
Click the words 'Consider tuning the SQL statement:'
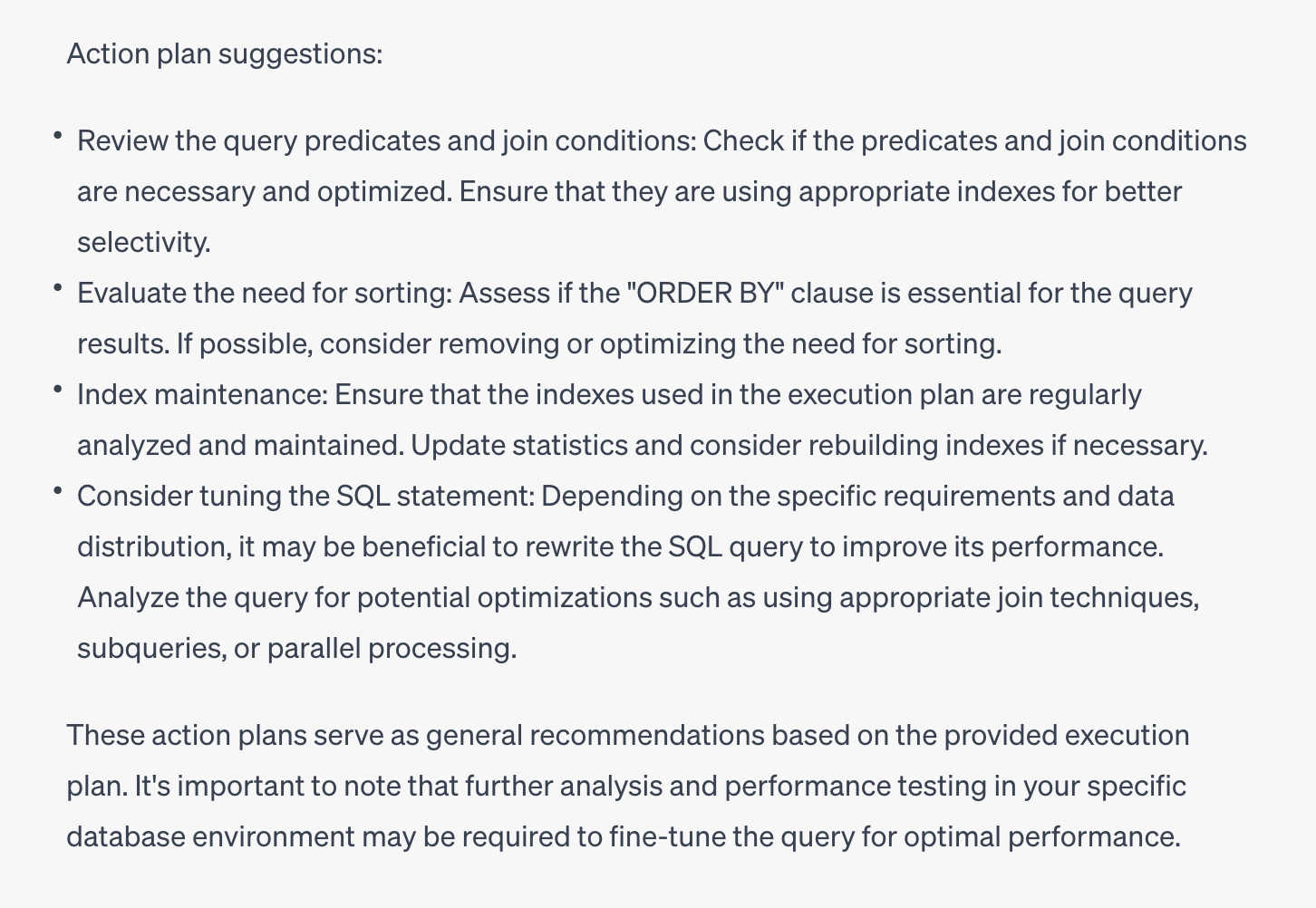click(306, 497)
